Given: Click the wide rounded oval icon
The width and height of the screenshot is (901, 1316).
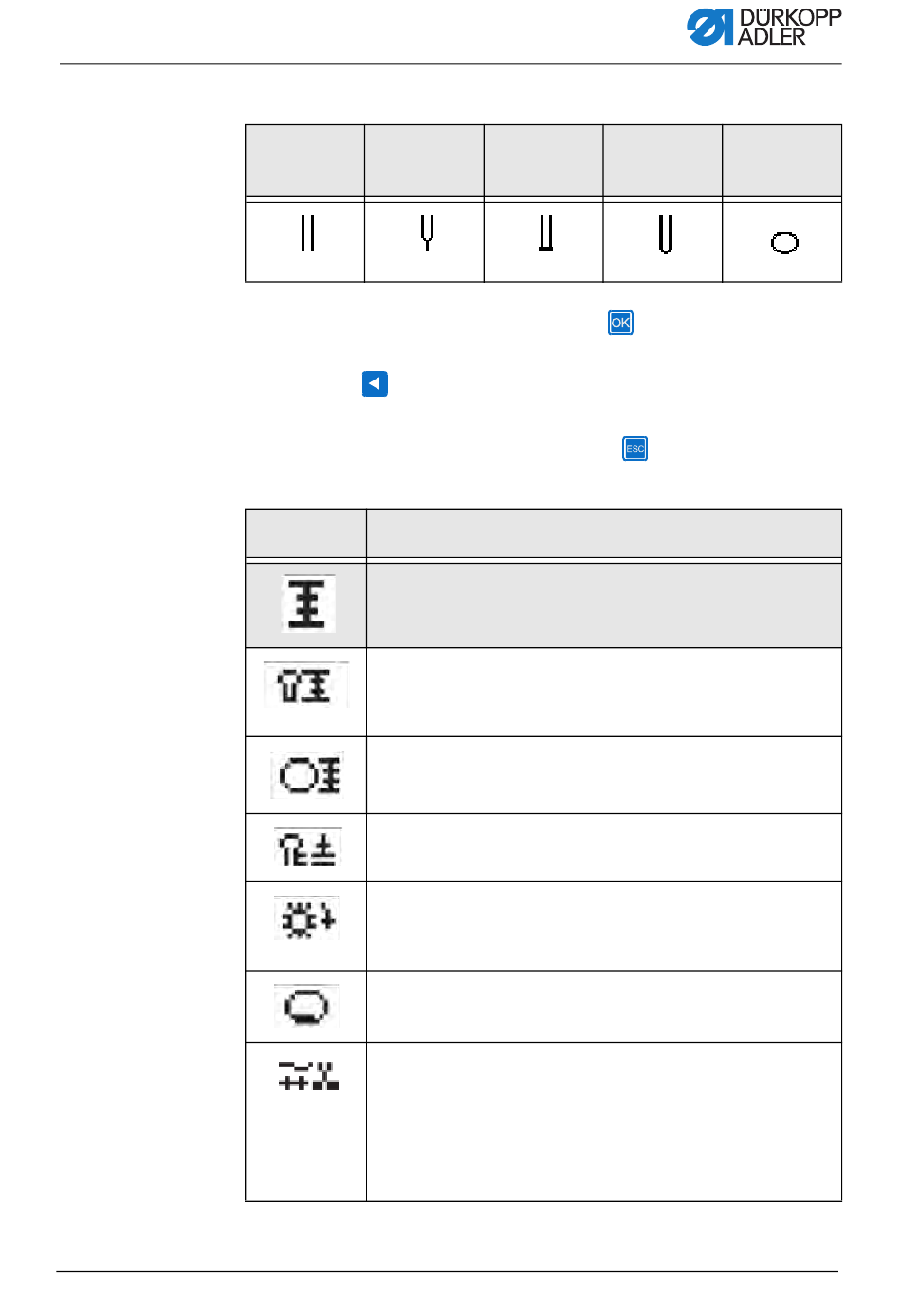Looking at the screenshot, I should (305, 1006).
